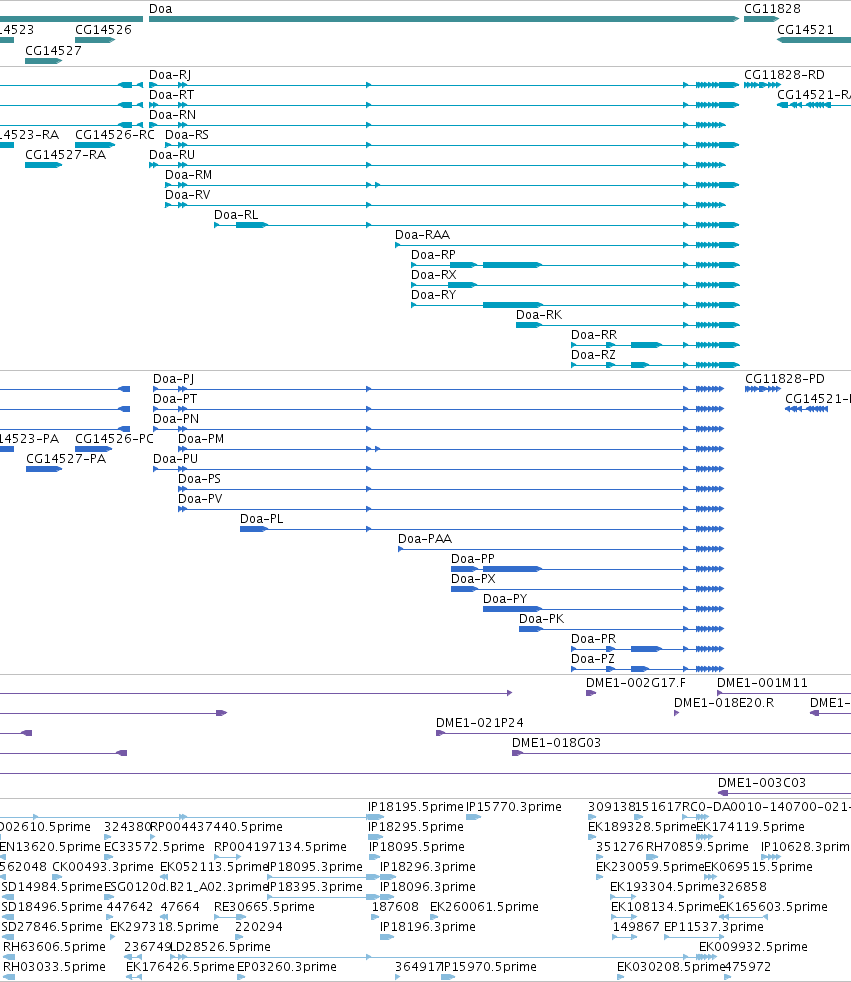The width and height of the screenshot is (851, 982).
Task: Open the EK189328.5prime EST
Action: (642, 827)
